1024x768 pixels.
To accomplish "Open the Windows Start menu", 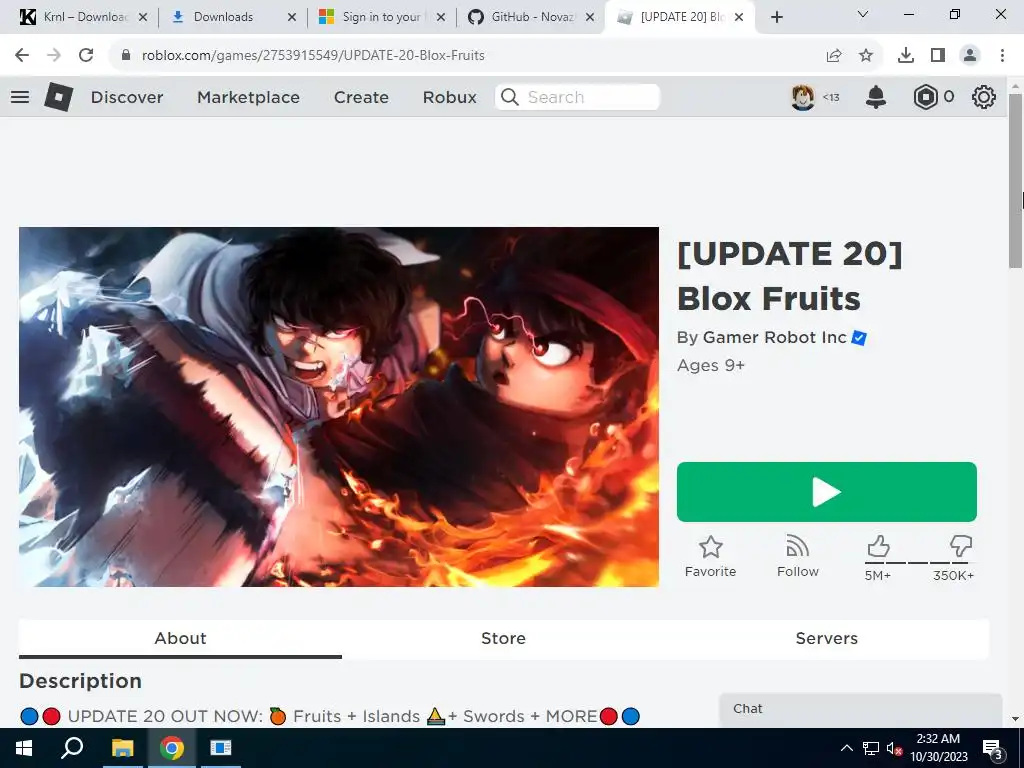I will (24, 748).
